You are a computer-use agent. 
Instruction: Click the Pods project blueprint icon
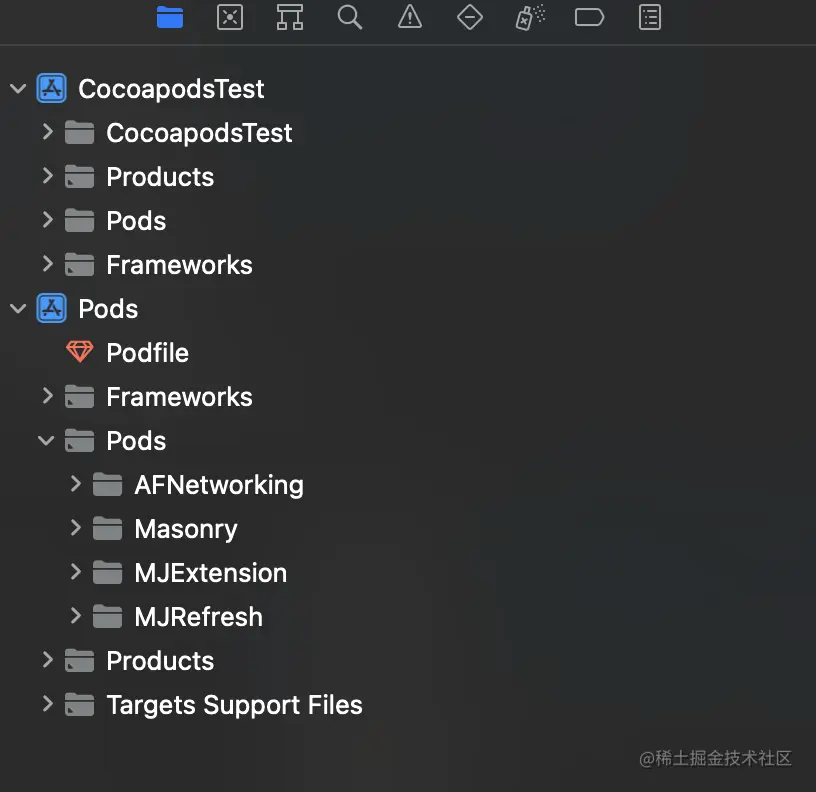point(52,308)
